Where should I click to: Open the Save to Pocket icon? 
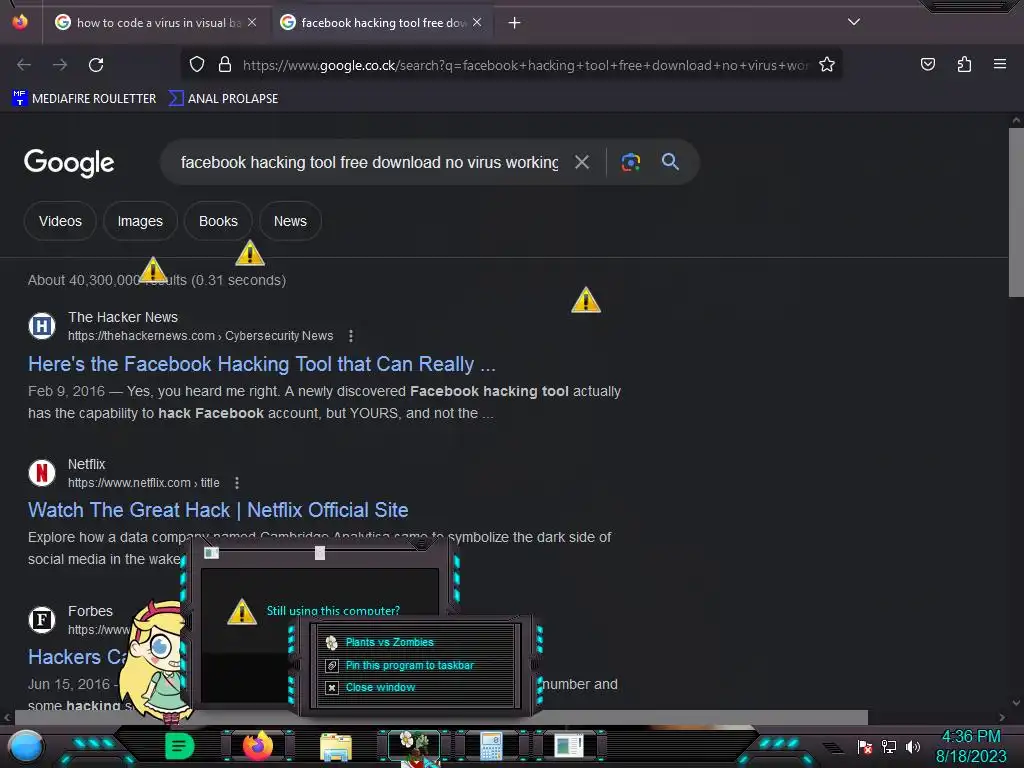click(927, 65)
